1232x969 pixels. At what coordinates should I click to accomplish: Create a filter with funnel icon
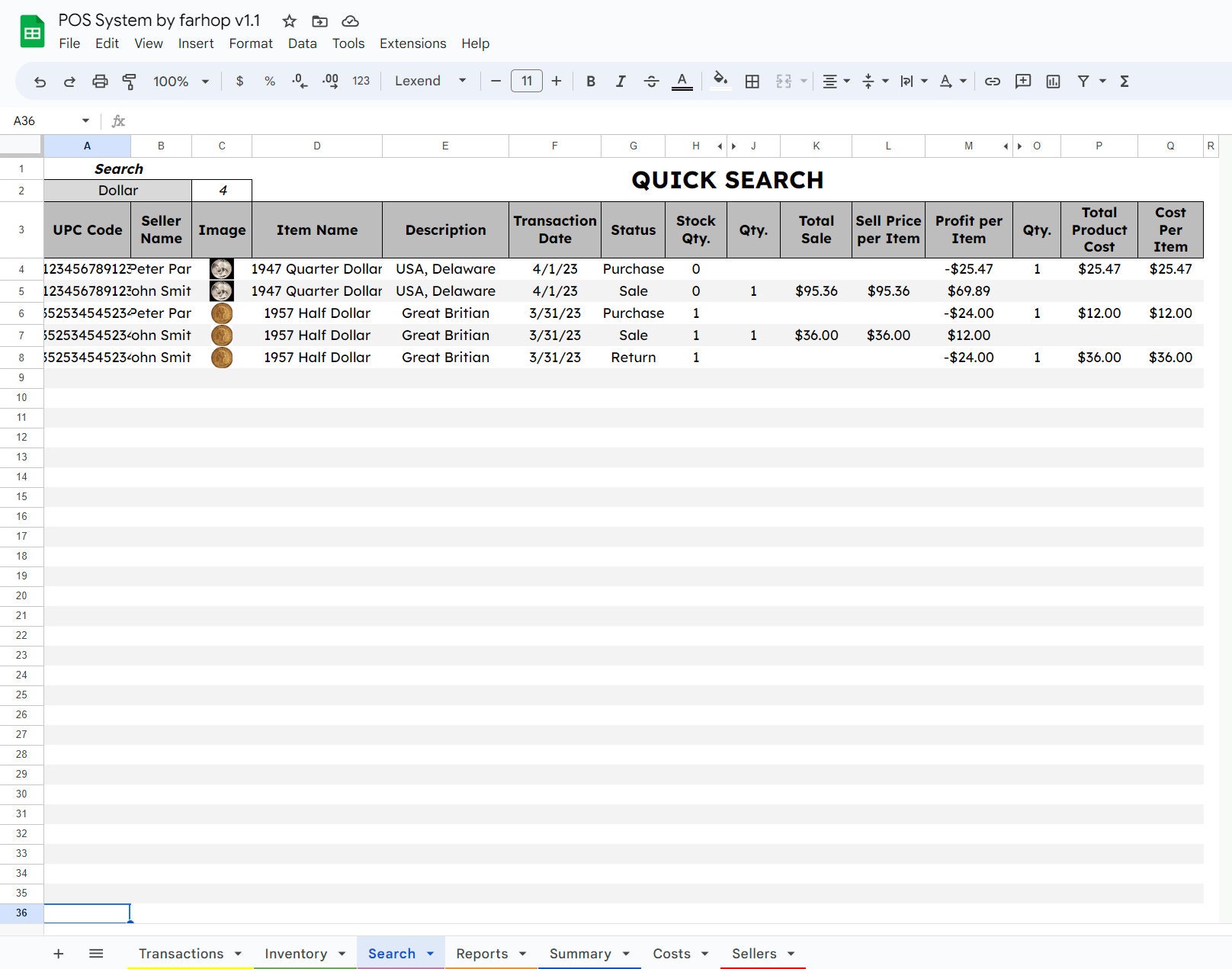[x=1083, y=82]
